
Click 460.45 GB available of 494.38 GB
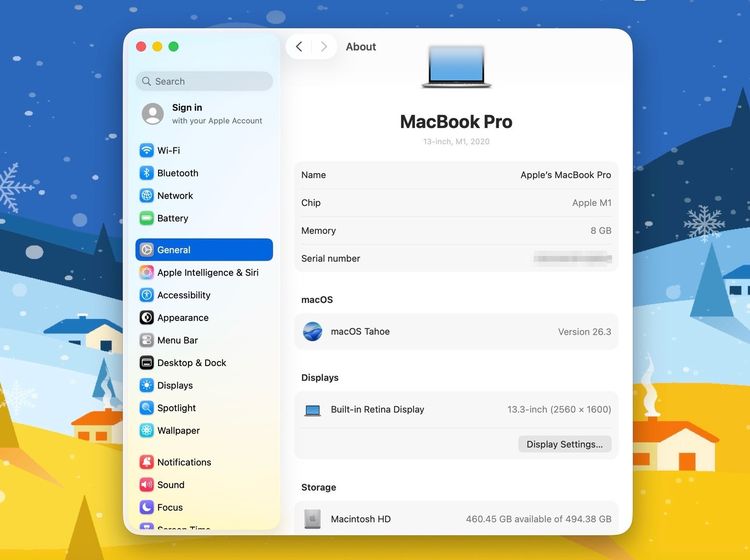[539, 519]
